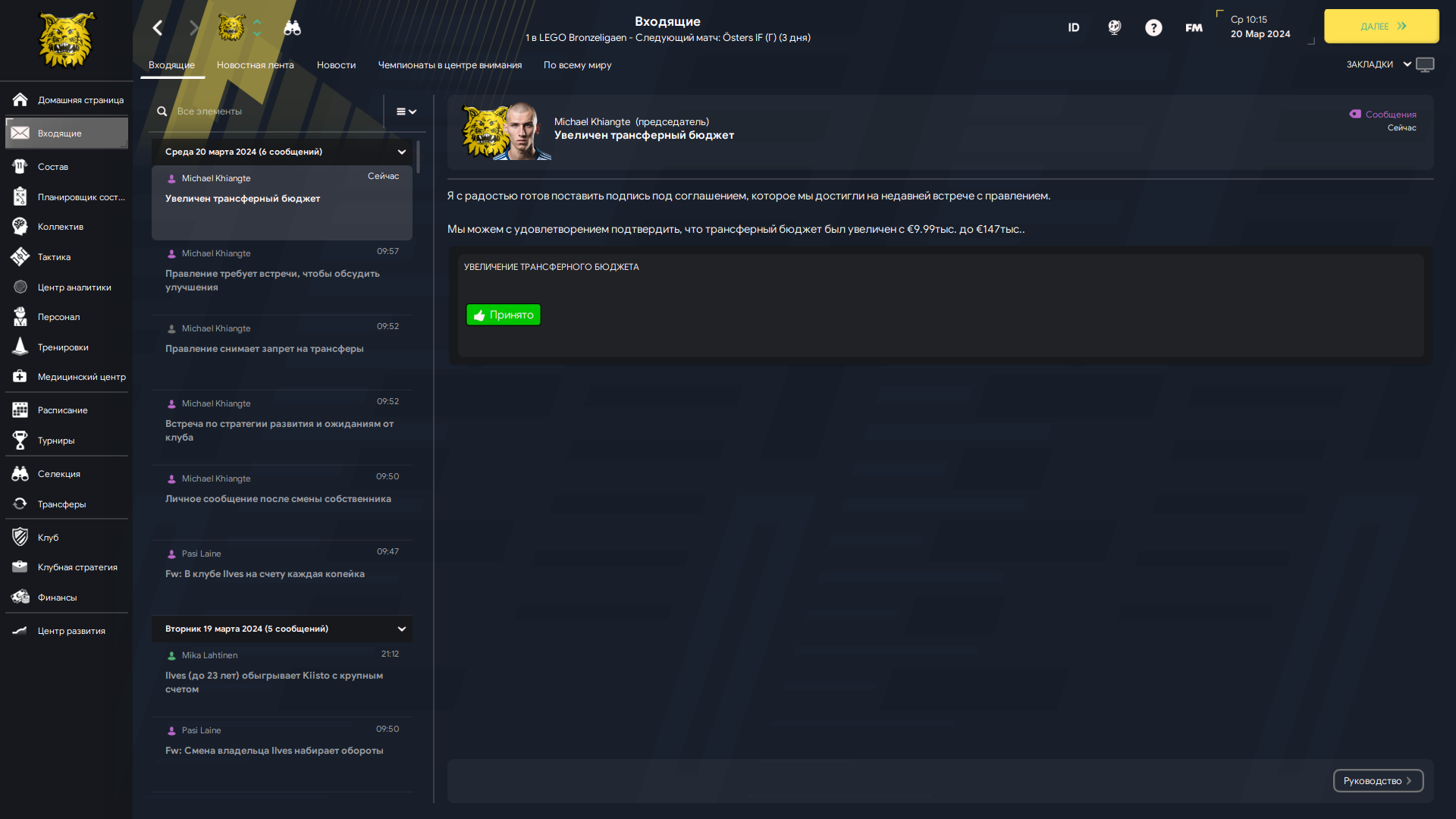Open the inbox filter list dropdown
This screenshot has width=1456, height=819.
406,111
